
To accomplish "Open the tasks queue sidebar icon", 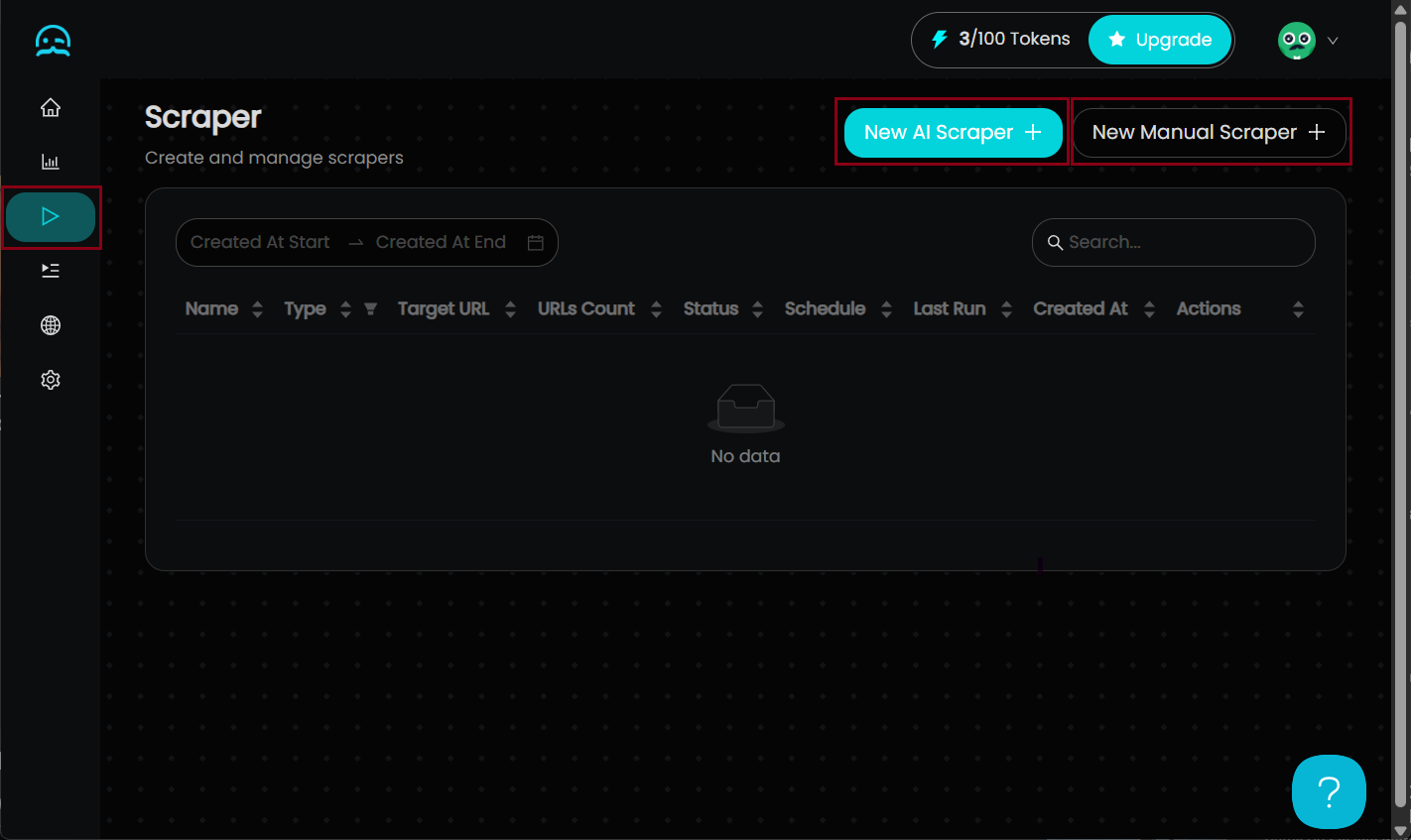I will pos(51,270).
